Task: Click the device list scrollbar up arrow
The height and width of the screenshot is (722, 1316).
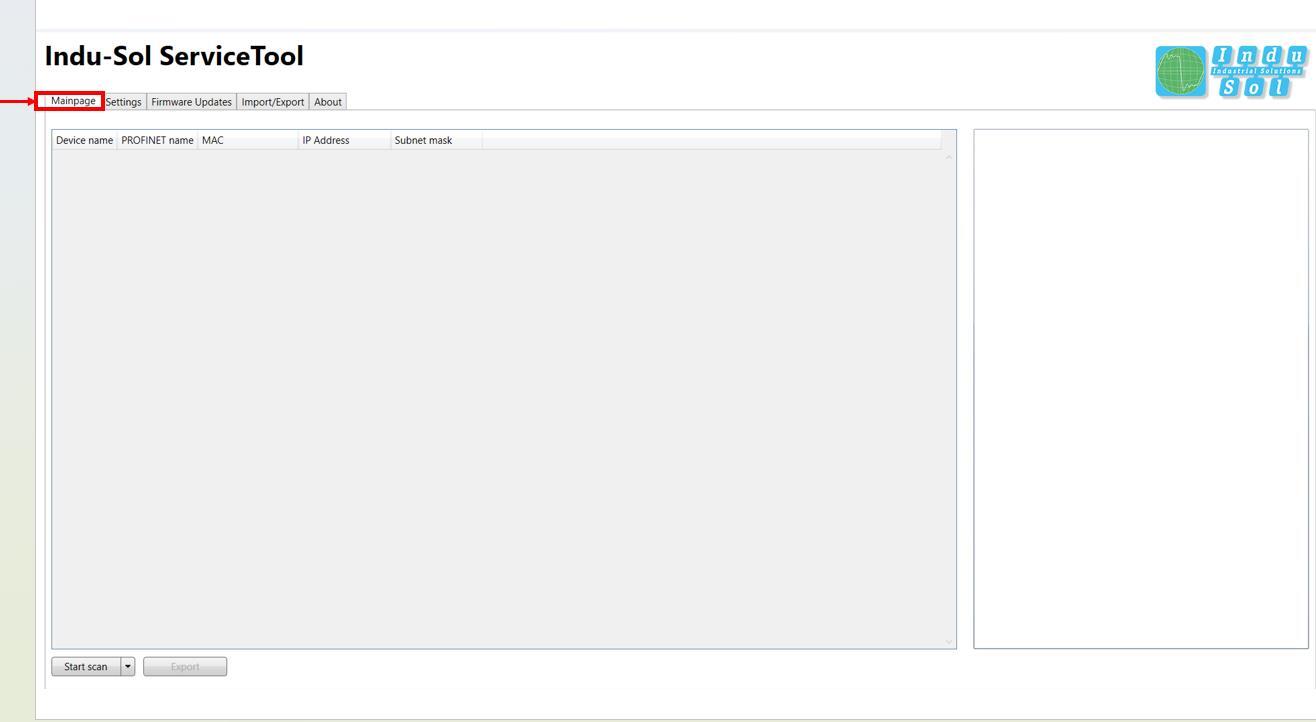Action: (949, 157)
